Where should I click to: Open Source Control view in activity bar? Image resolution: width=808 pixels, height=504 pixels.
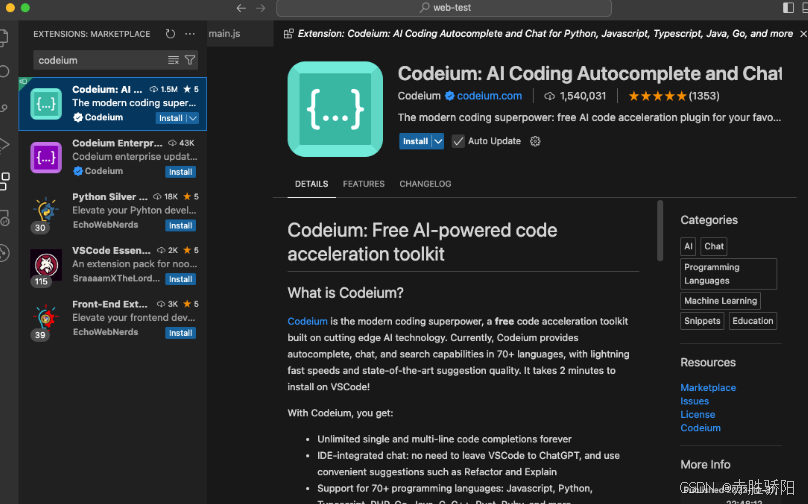point(4,108)
